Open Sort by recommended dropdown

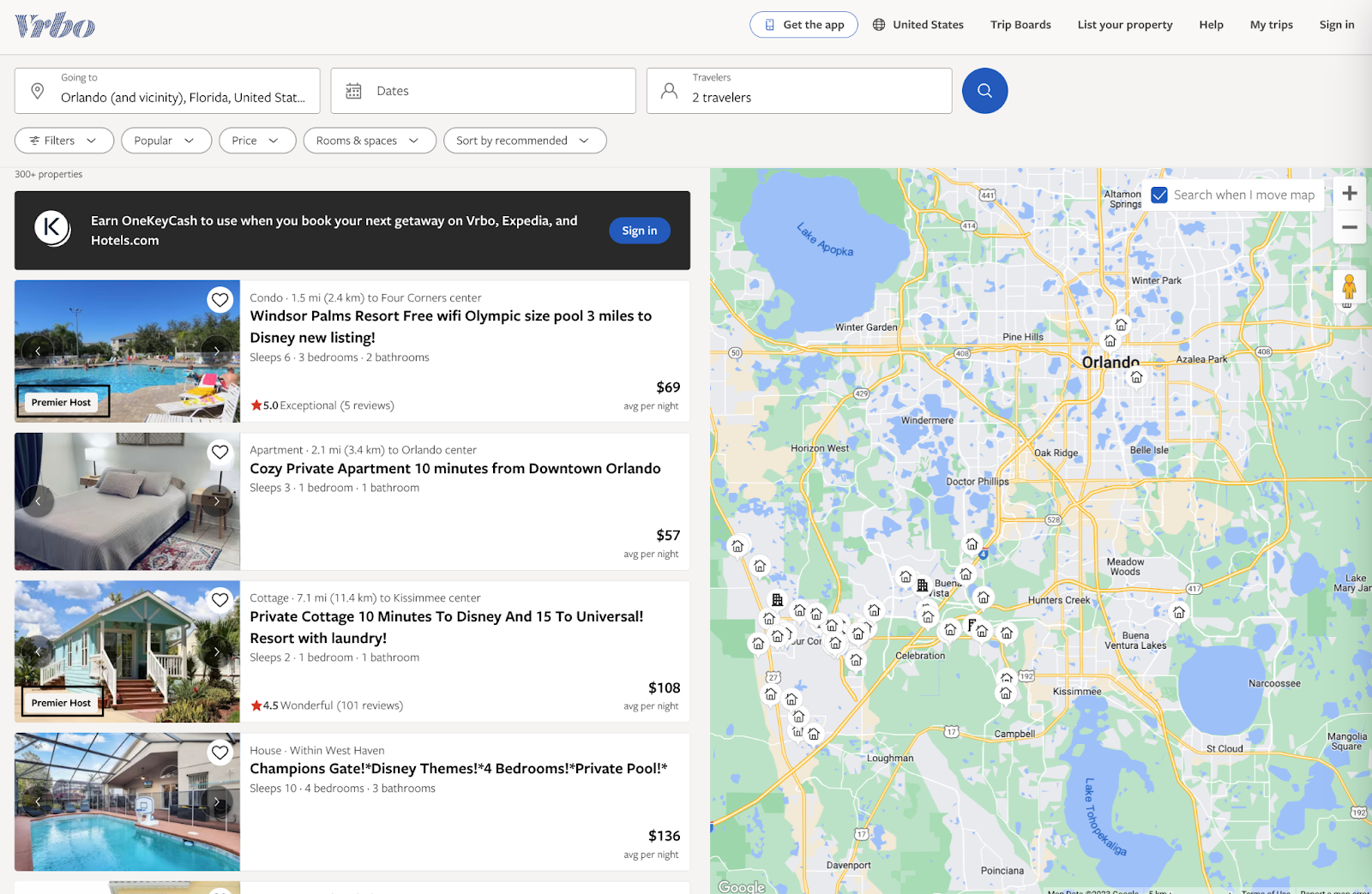[x=524, y=141]
